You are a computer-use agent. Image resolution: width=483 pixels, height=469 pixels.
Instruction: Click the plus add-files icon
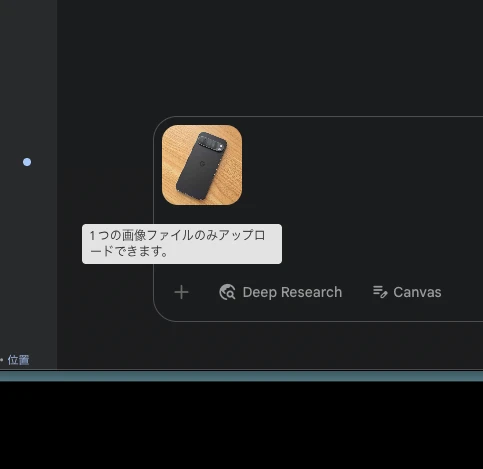(x=181, y=292)
